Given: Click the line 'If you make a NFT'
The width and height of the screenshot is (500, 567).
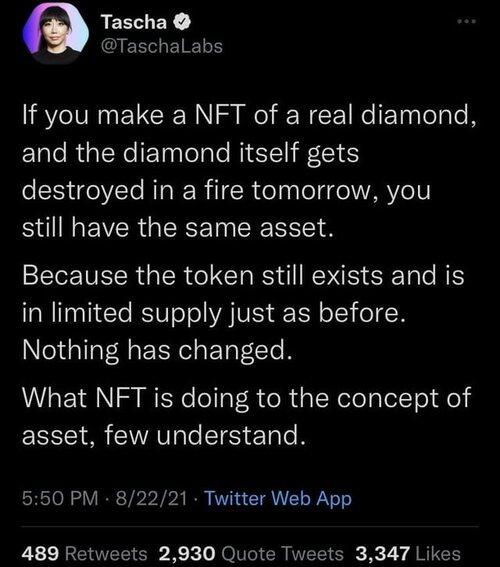Looking at the screenshot, I should (249, 116).
